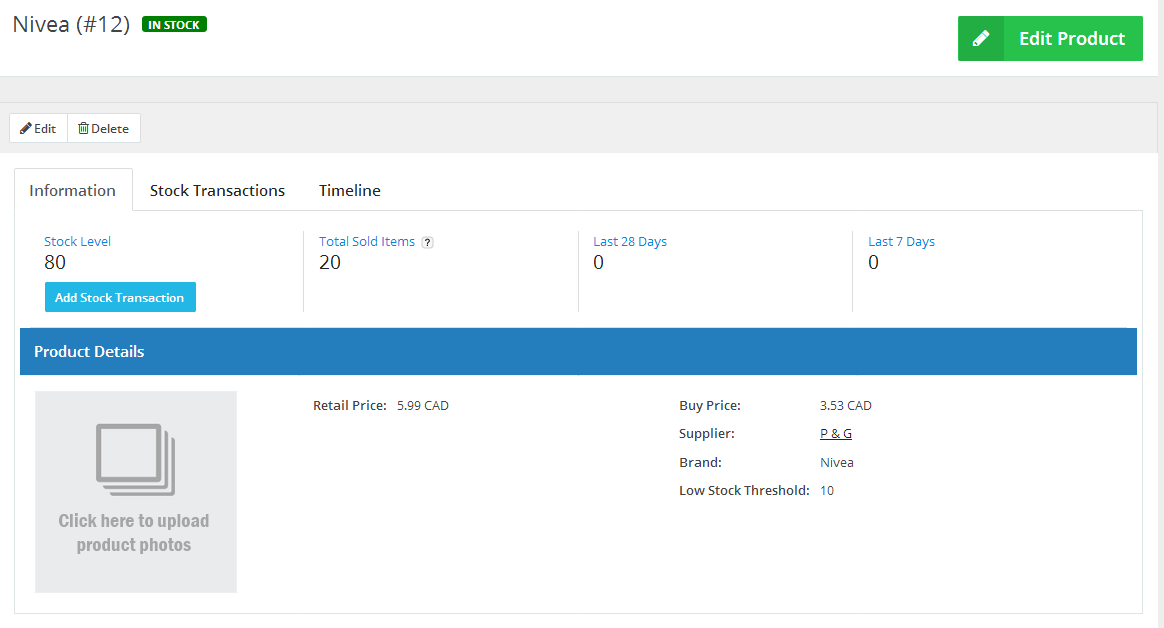Click the Delete button with trash icon

click(104, 128)
